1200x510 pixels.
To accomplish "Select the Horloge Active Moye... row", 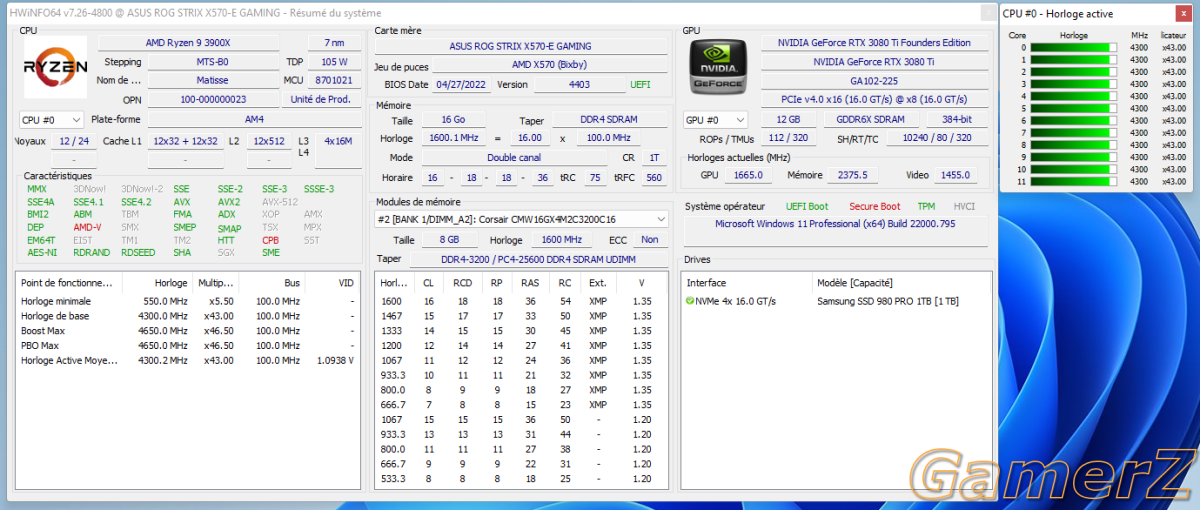I will click(x=188, y=360).
